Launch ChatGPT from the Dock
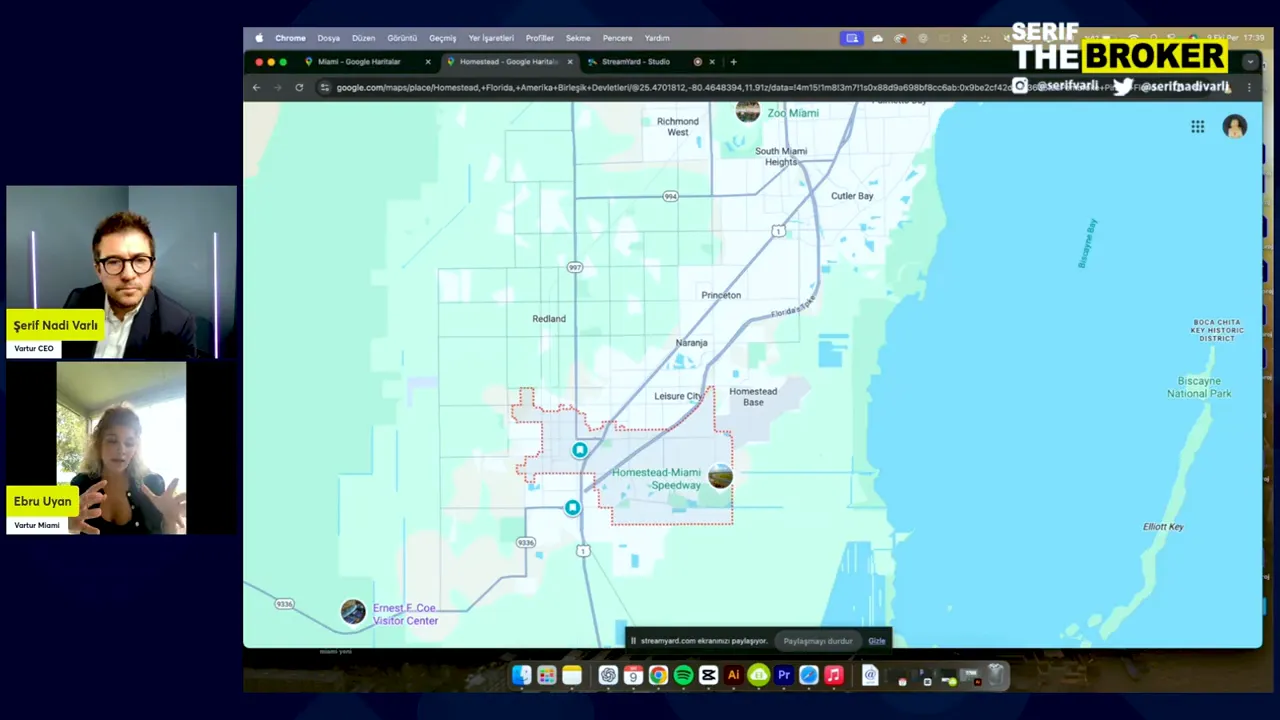 point(608,676)
